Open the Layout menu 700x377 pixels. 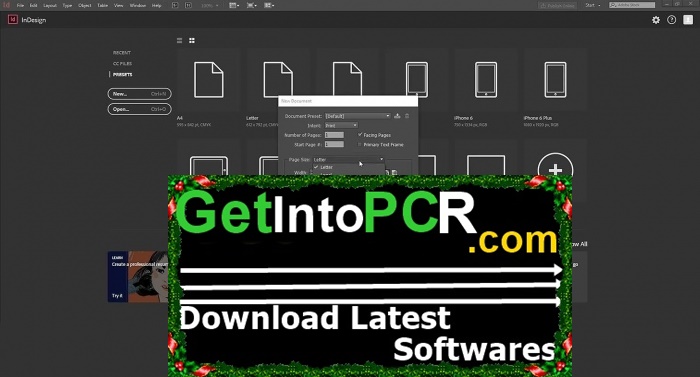point(50,5)
